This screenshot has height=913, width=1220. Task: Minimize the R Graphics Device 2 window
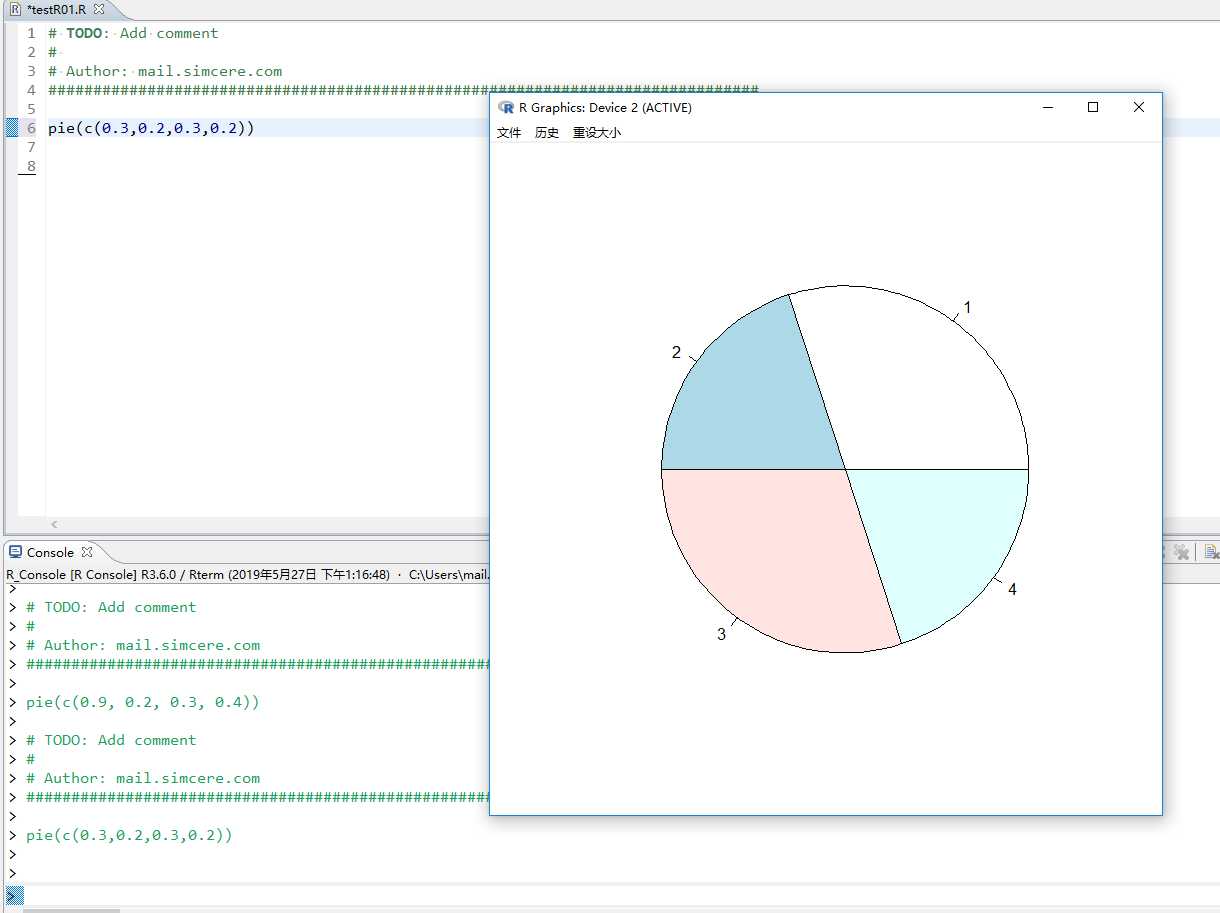[x=1048, y=107]
